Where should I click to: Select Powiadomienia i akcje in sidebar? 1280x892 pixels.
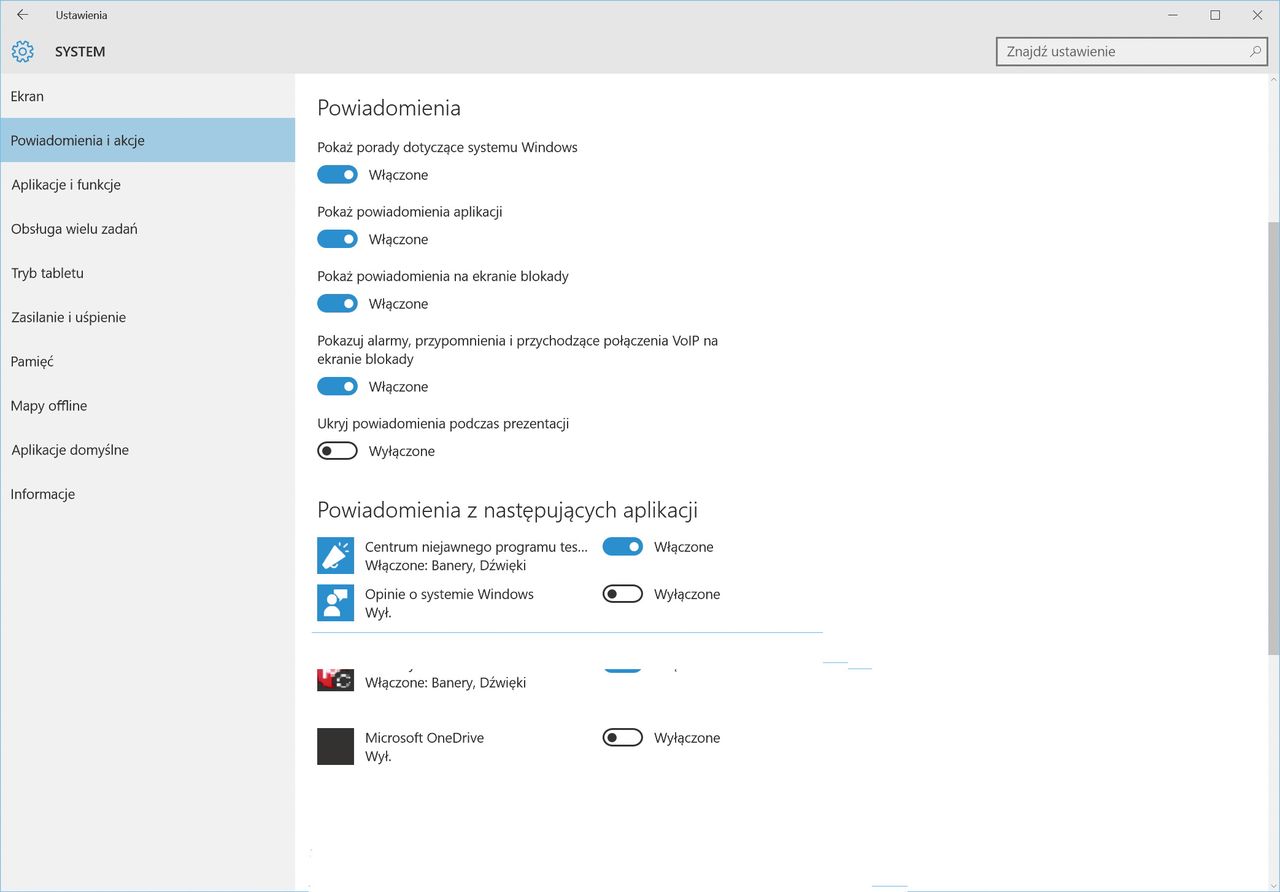148,140
